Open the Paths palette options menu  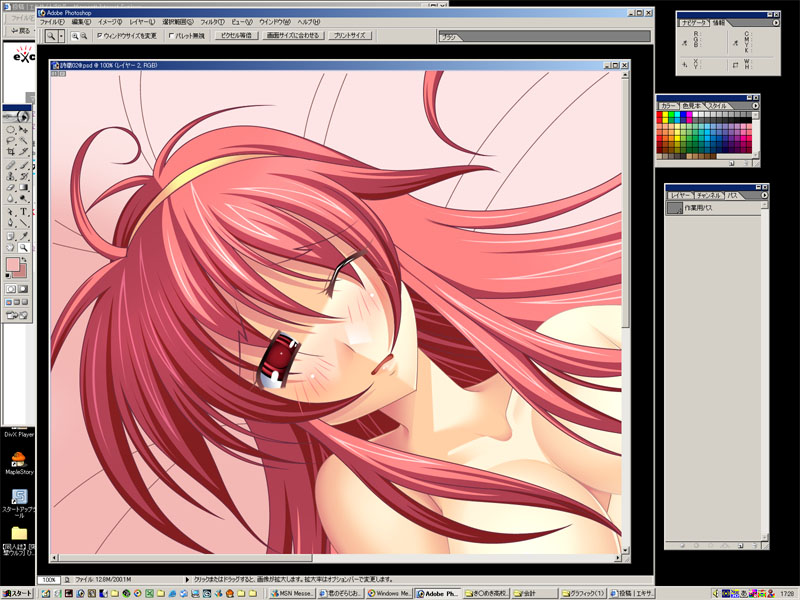point(764,195)
